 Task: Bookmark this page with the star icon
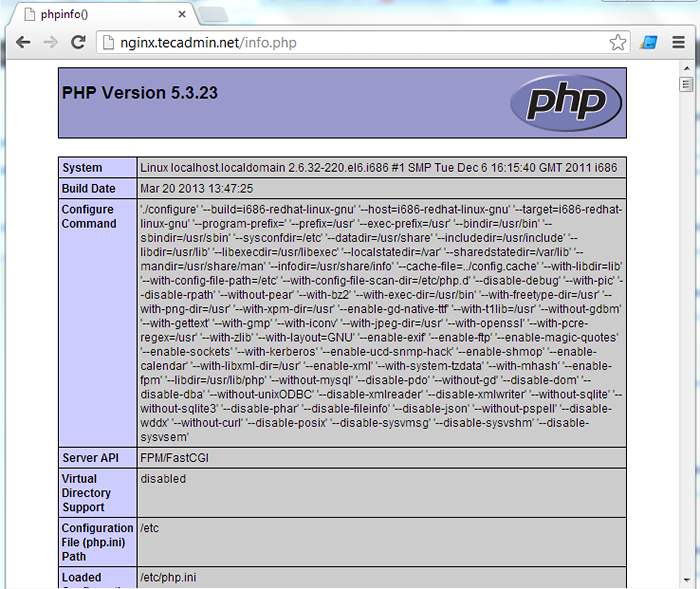pos(618,42)
